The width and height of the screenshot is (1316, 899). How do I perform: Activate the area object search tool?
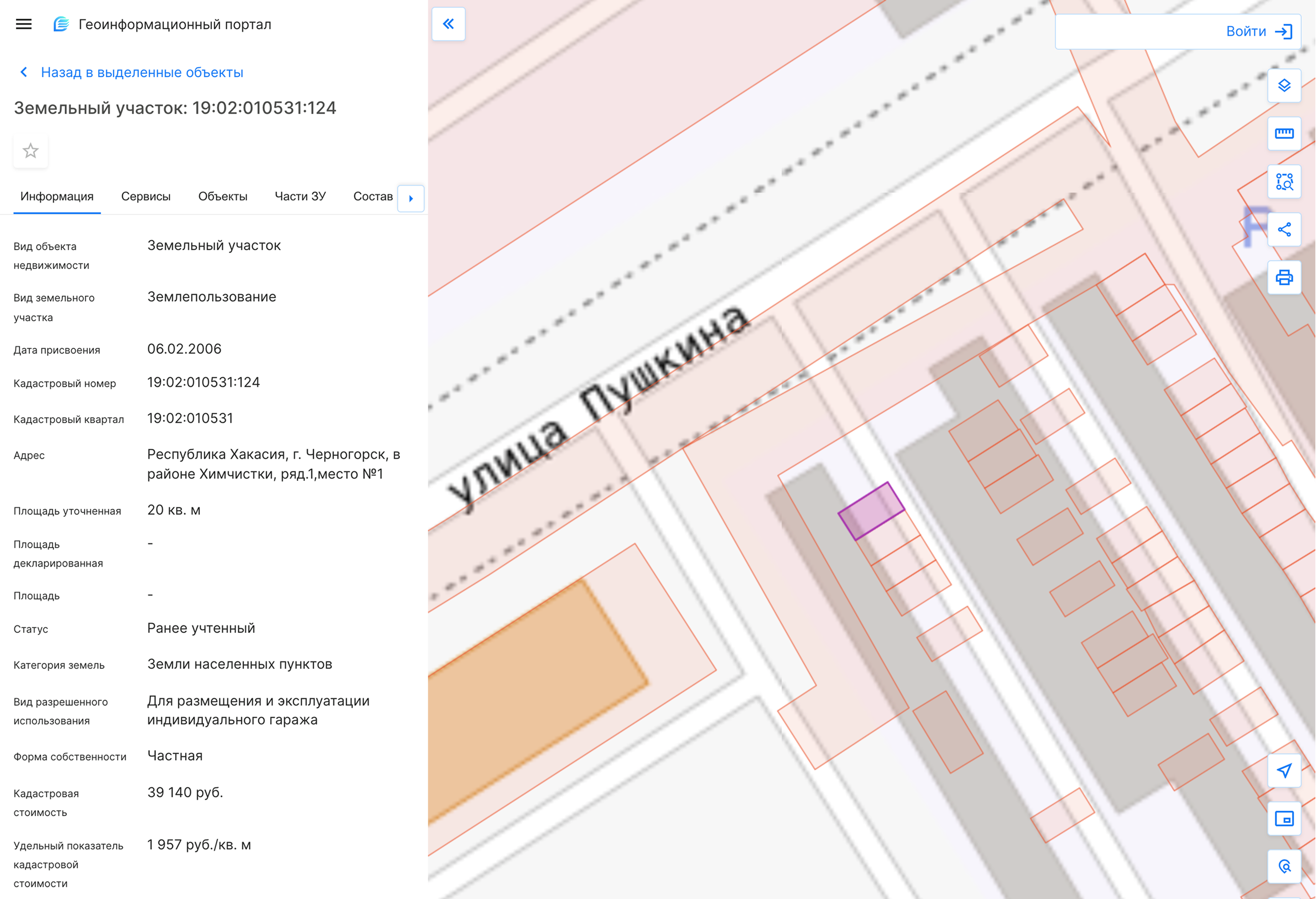(x=1284, y=182)
